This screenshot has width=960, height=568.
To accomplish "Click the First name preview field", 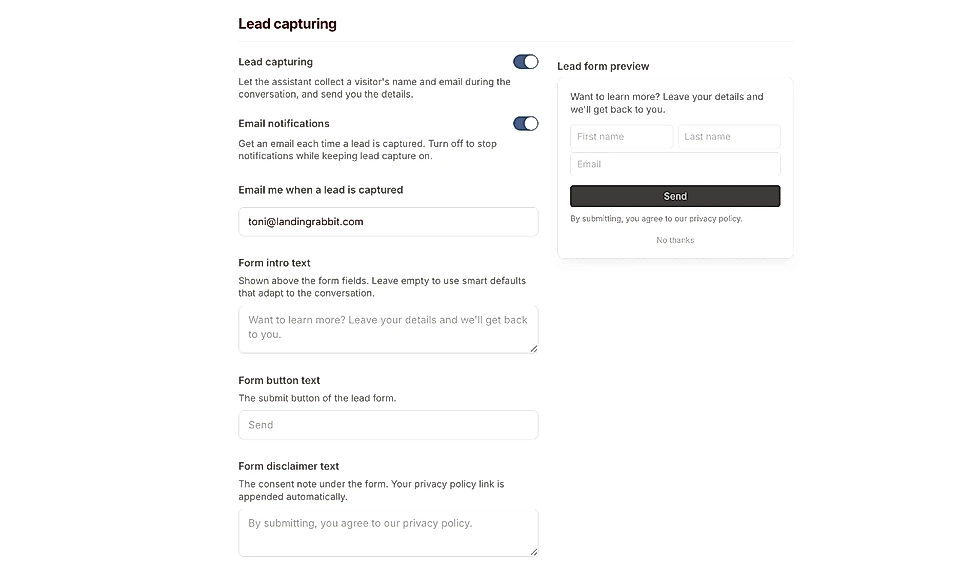I will point(621,136).
